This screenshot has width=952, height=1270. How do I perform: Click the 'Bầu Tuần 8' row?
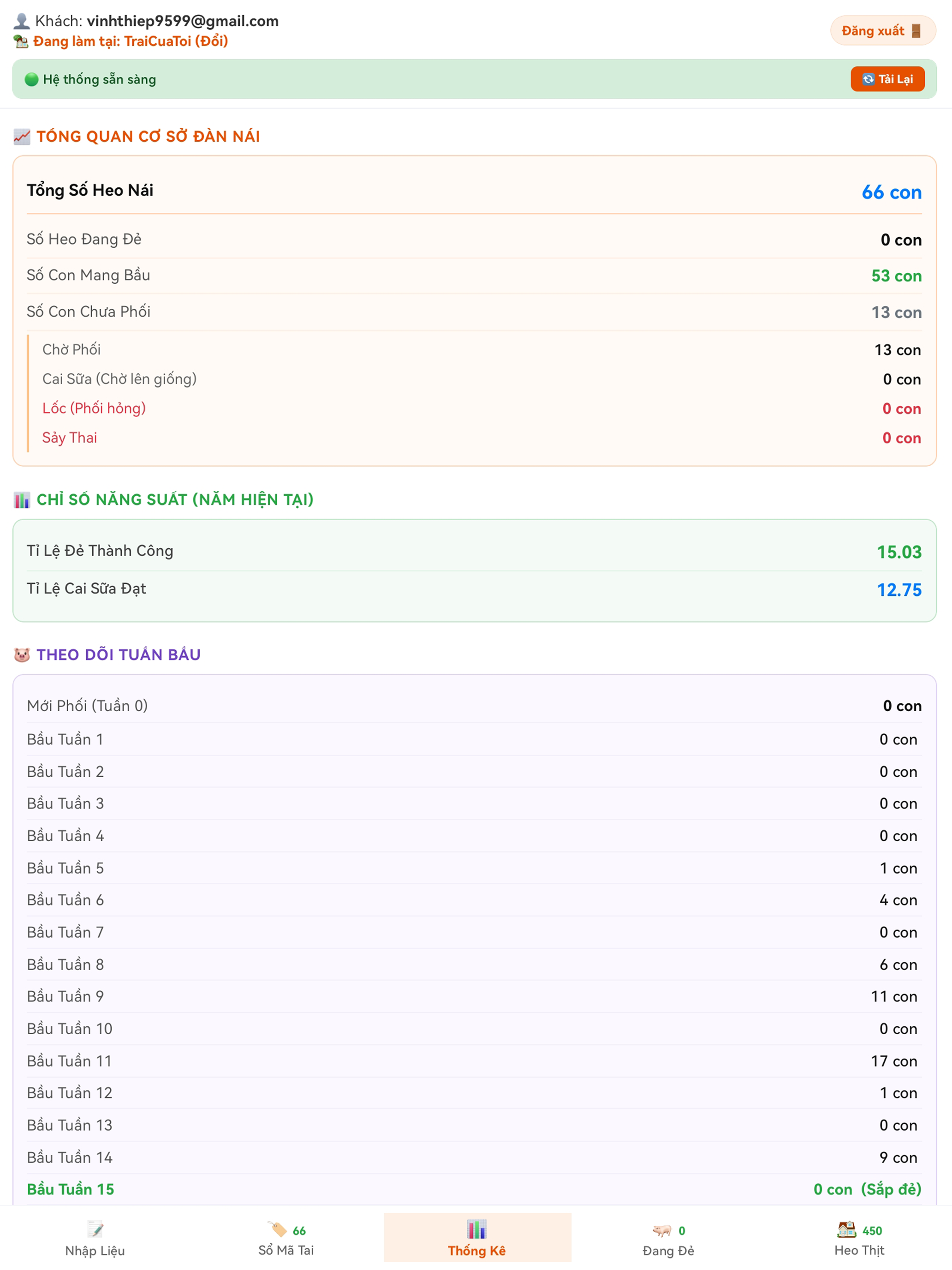475,964
